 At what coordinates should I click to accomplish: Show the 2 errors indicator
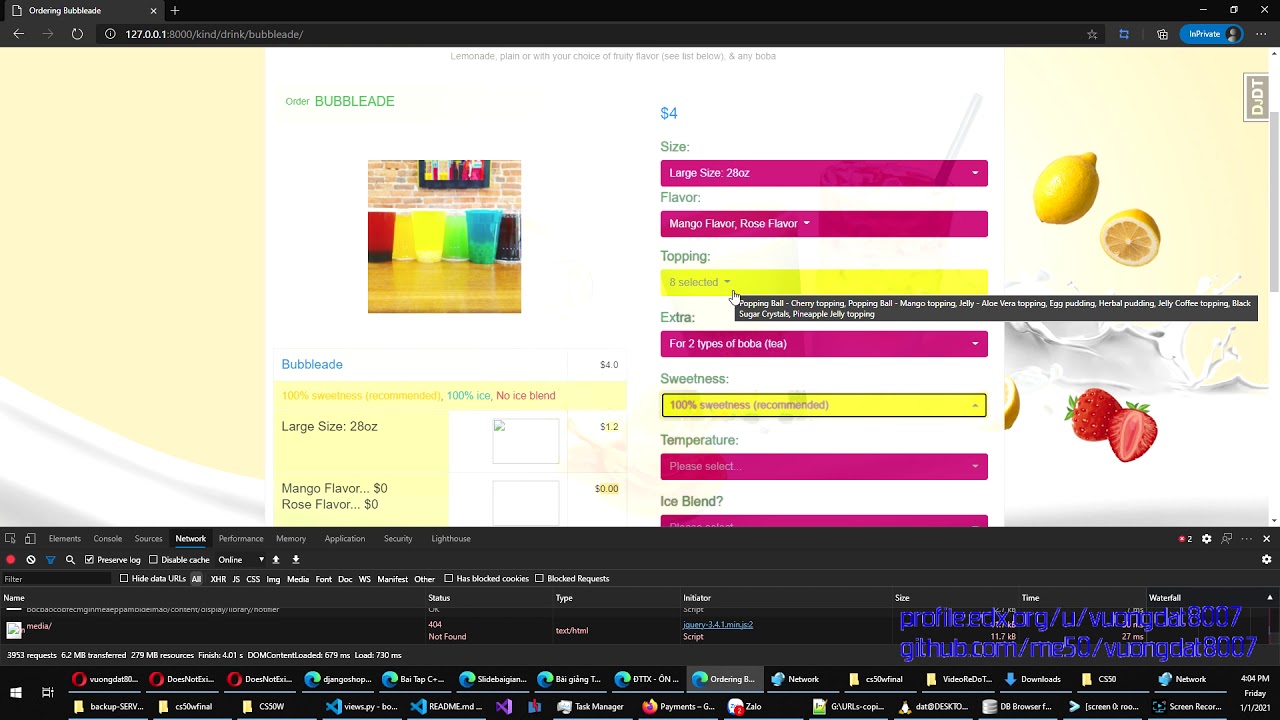1185,538
